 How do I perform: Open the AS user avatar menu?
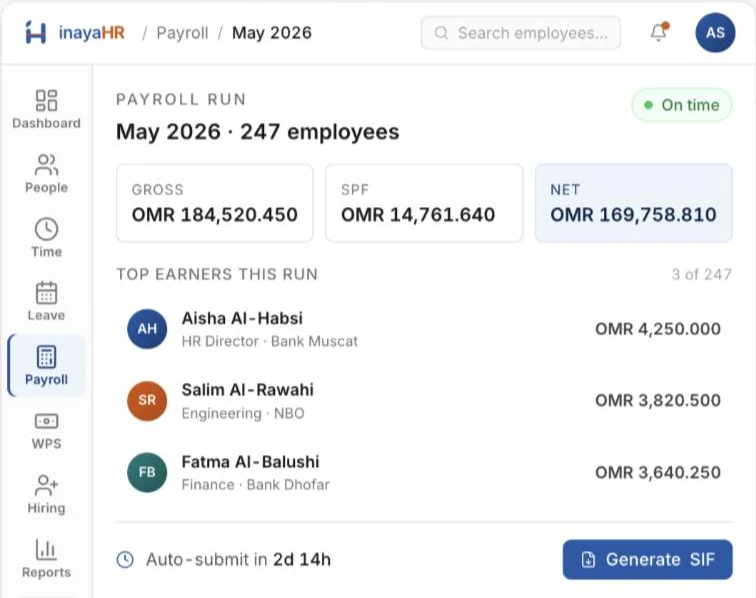(x=715, y=33)
